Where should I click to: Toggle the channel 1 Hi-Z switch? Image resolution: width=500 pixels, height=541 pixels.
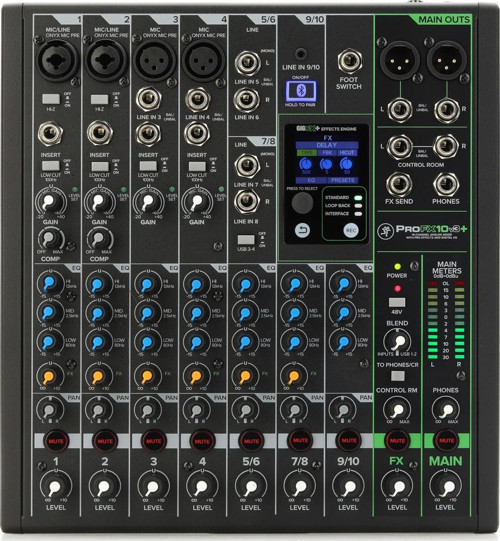[51, 99]
